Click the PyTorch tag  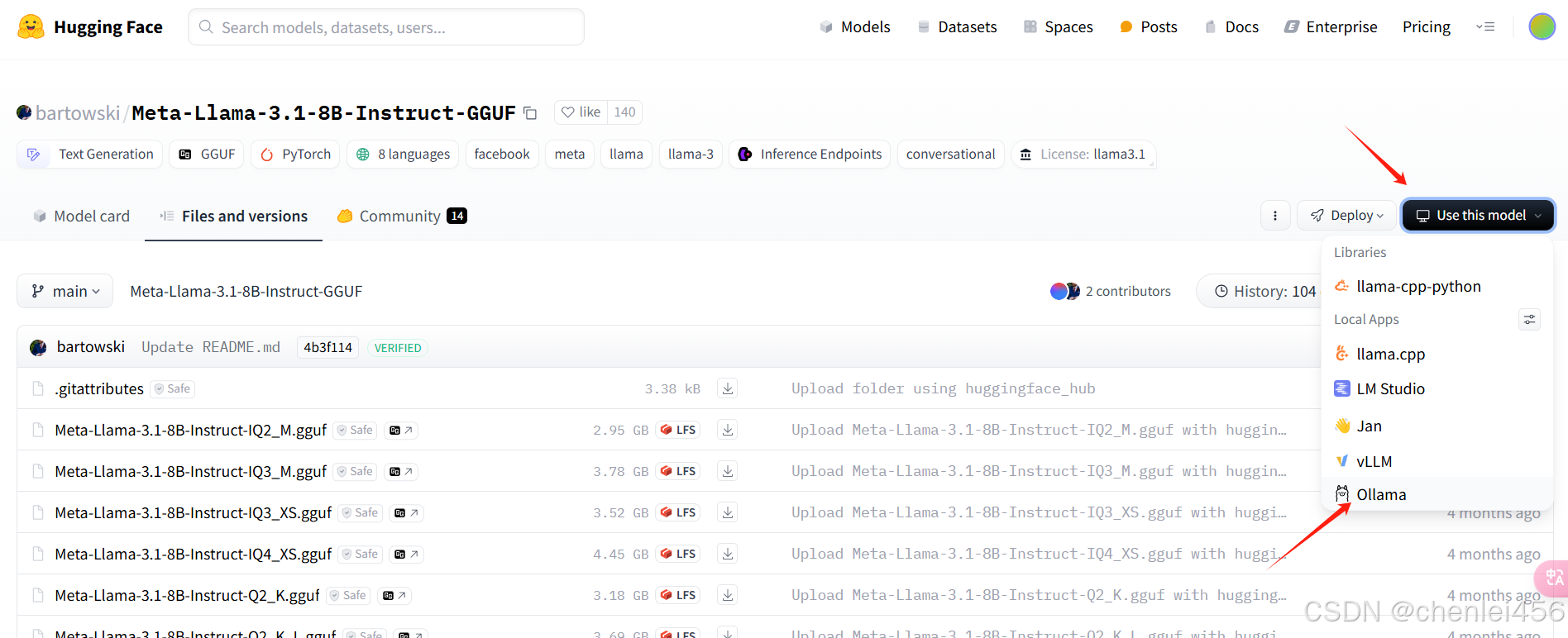click(295, 155)
